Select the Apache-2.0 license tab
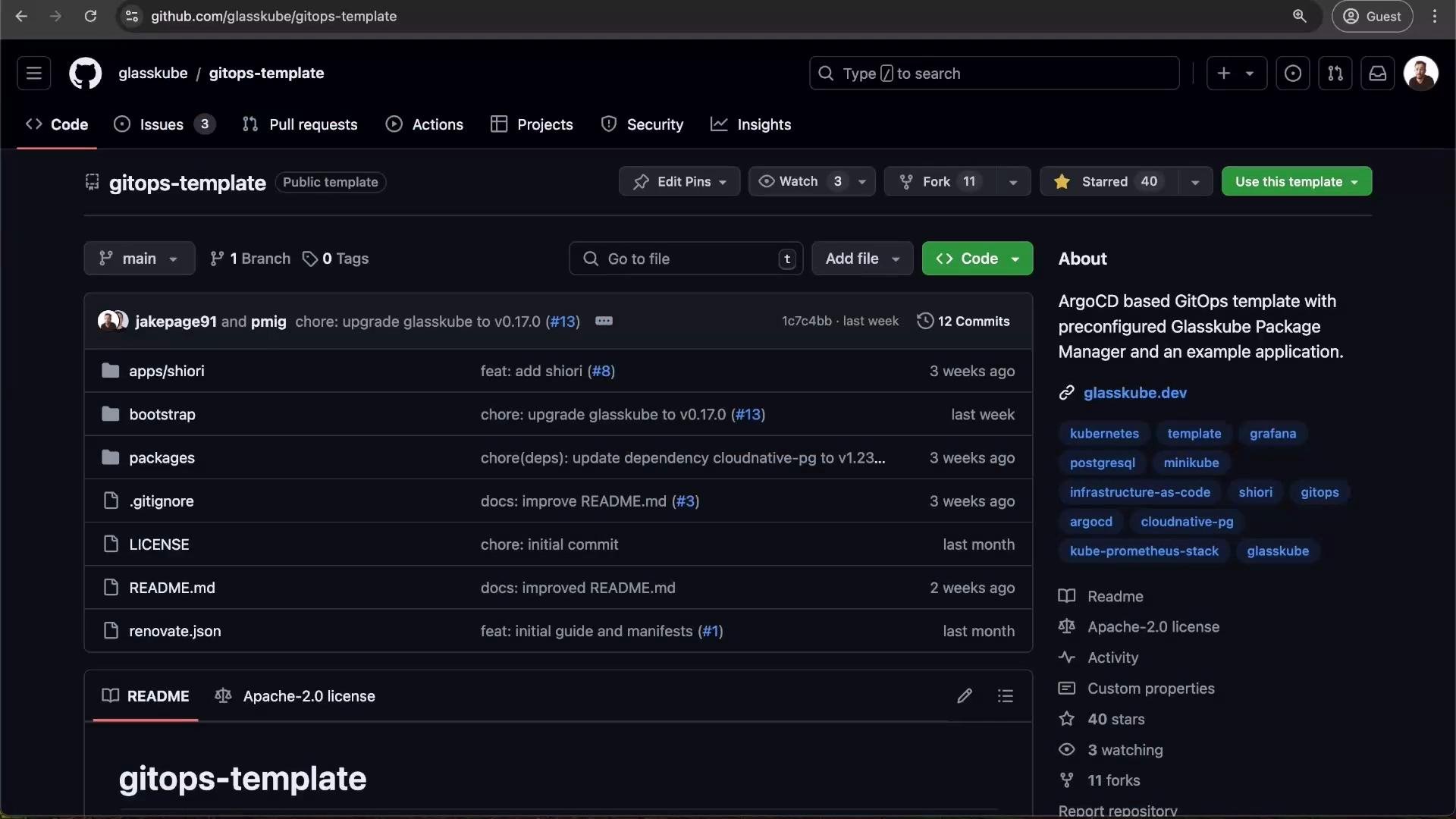This screenshot has height=819, width=1456. coord(295,695)
